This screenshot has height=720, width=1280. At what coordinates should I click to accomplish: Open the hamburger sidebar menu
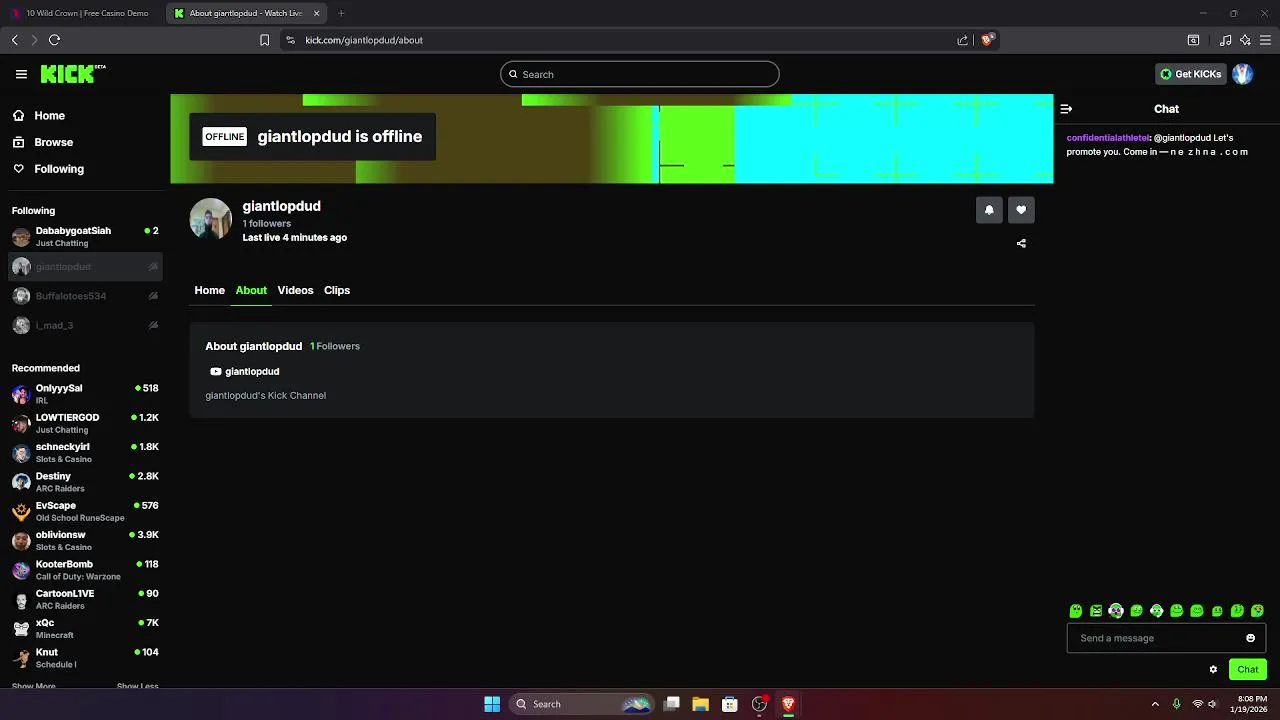click(21, 74)
